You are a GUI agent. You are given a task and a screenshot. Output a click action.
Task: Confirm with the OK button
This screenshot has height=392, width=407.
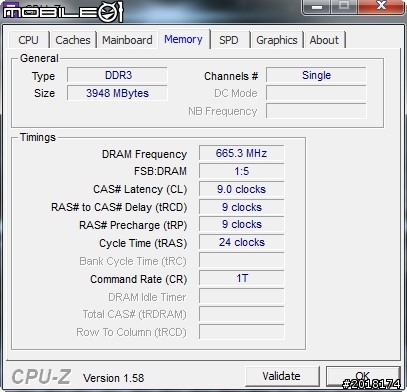coord(363,376)
